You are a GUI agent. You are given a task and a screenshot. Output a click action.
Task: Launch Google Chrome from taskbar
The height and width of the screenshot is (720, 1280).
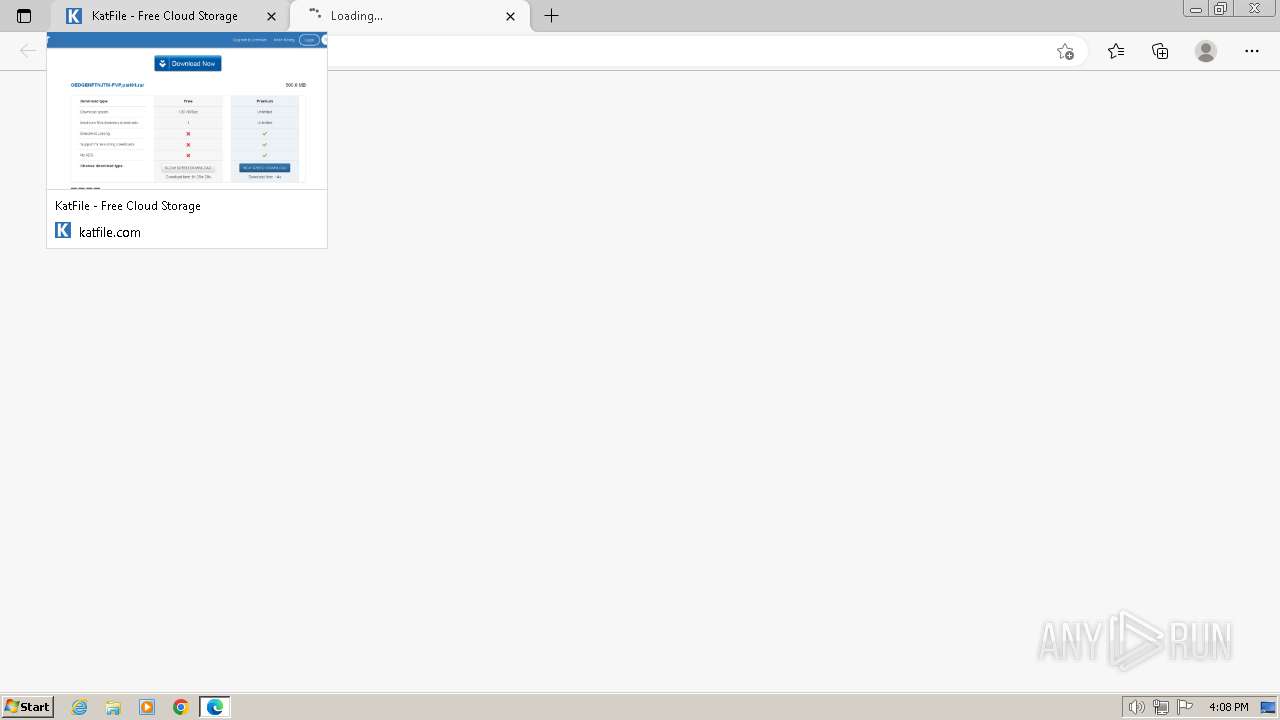click(181, 707)
